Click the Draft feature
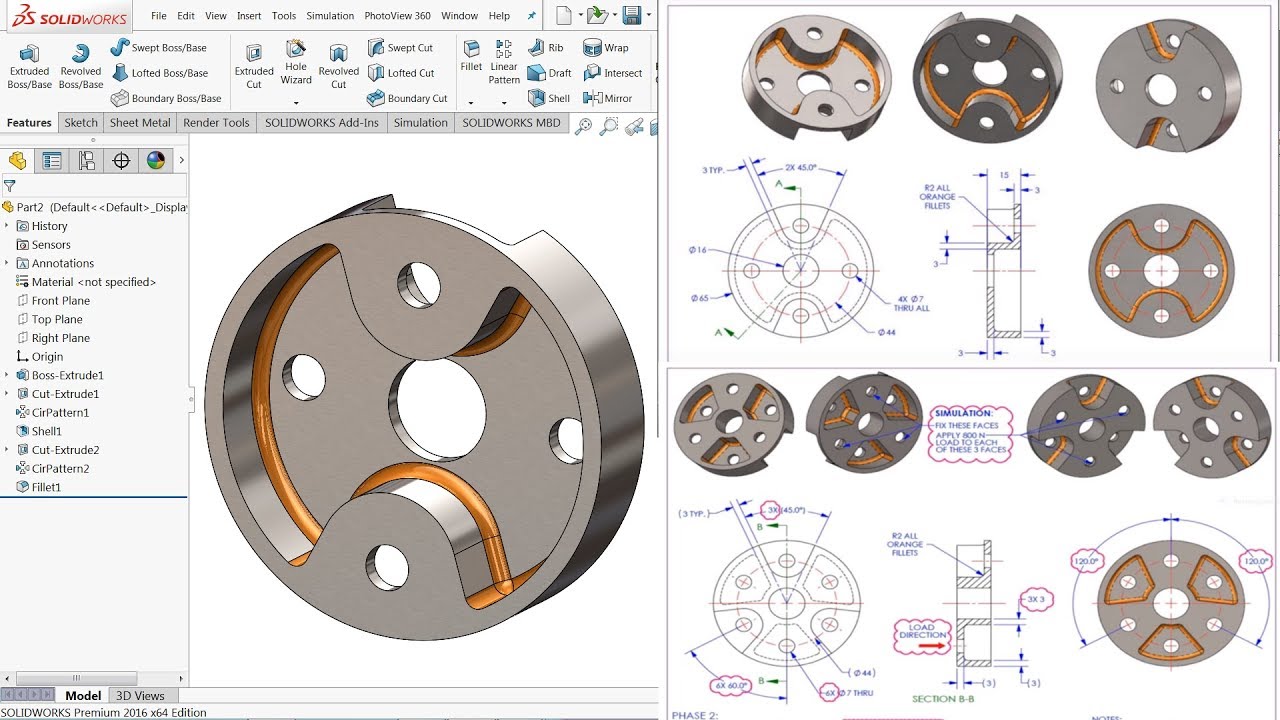The width and height of the screenshot is (1280, 720). pos(549,73)
